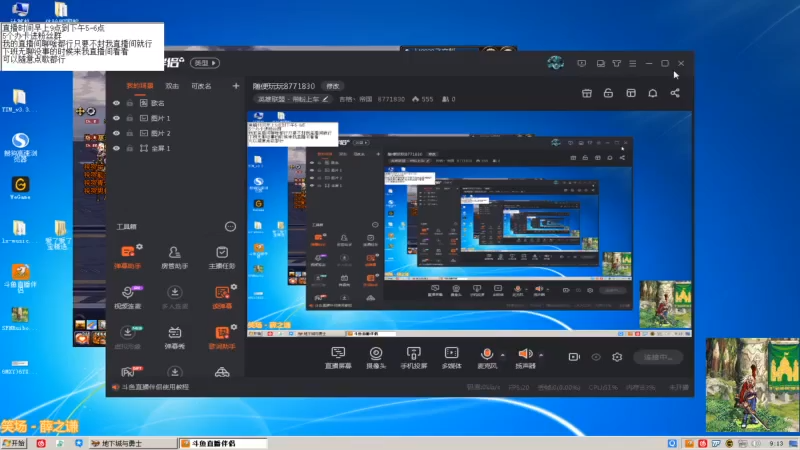This screenshot has height=450, width=800.
Task: Click the stream preview canvas
Action: [x=469, y=223]
